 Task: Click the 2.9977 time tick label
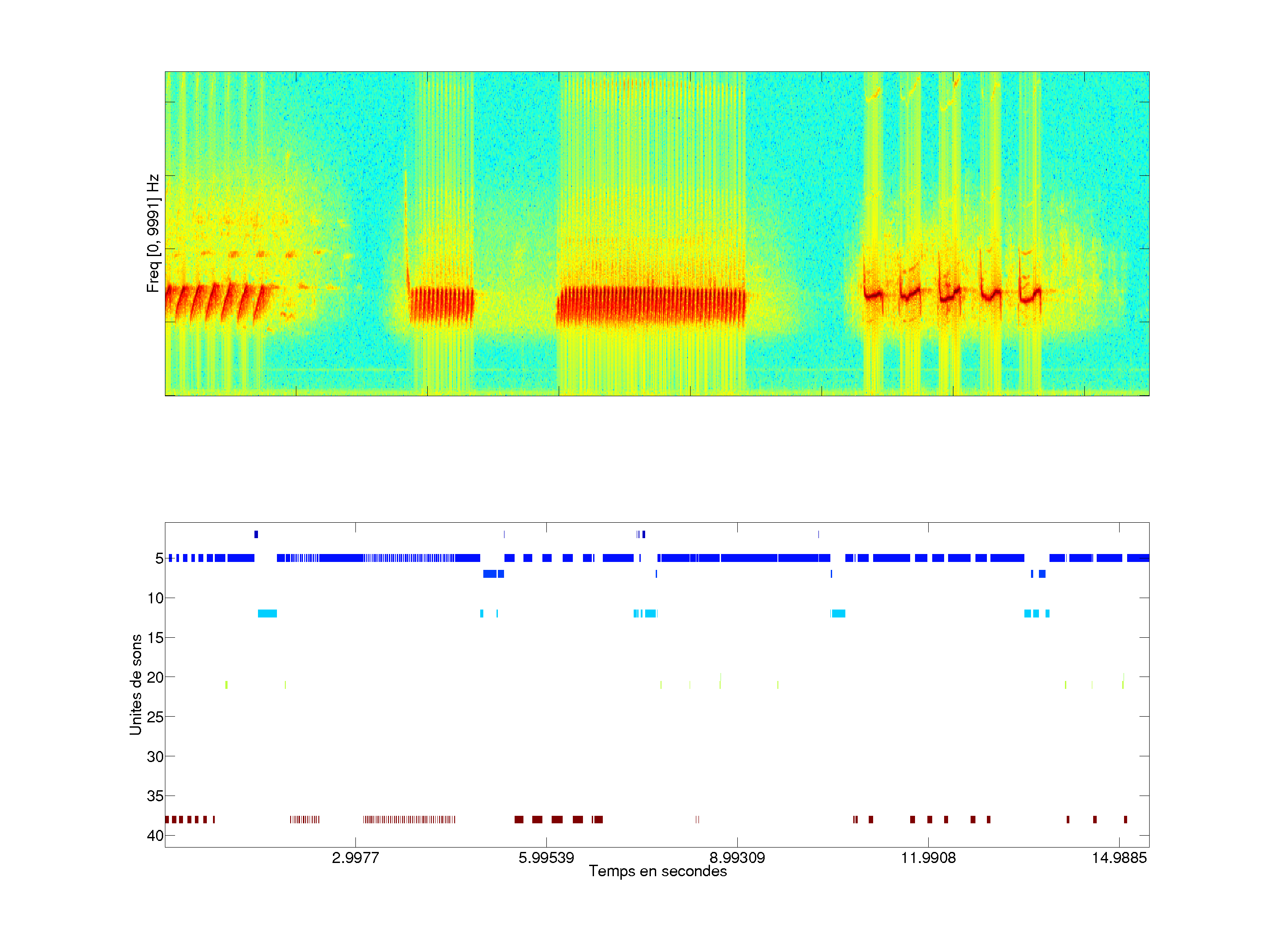[355, 858]
